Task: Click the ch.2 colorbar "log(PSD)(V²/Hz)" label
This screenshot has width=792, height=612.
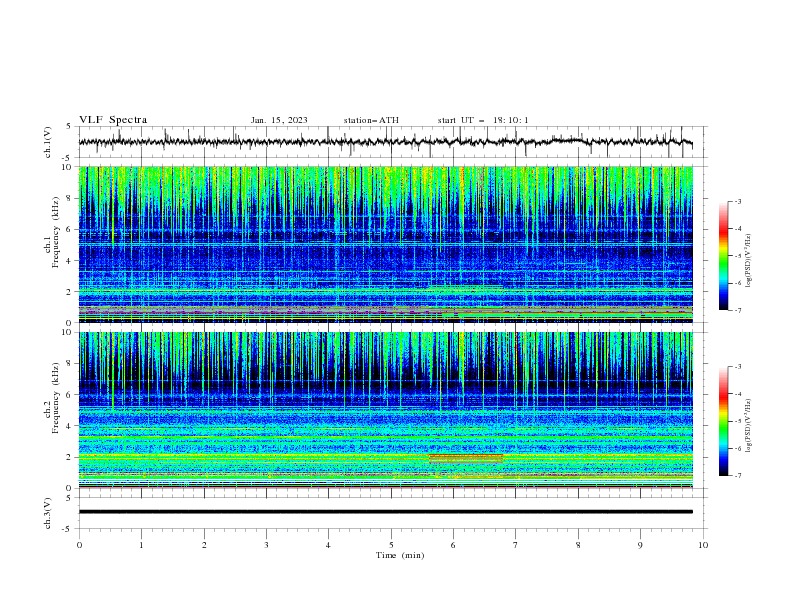Action: point(749,426)
